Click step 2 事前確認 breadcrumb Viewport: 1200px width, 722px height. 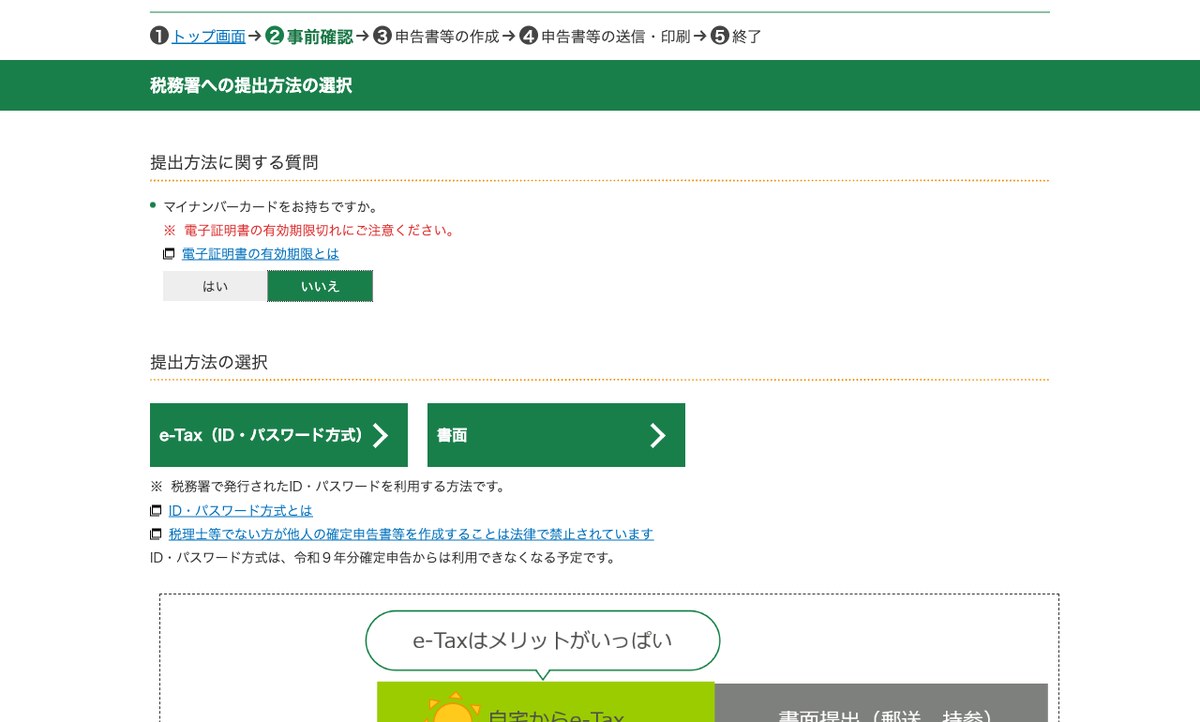click(x=310, y=37)
